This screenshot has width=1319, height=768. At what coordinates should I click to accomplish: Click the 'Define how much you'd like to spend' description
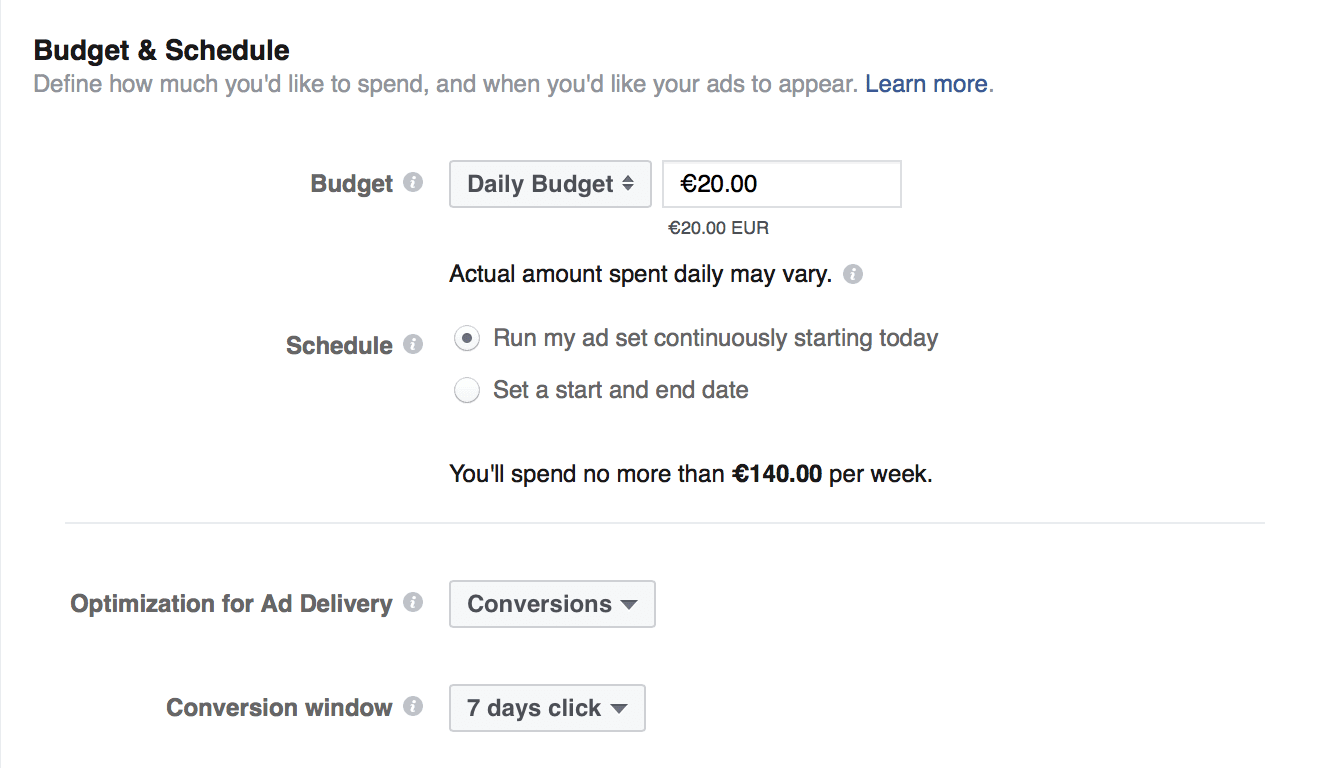(445, 84)
